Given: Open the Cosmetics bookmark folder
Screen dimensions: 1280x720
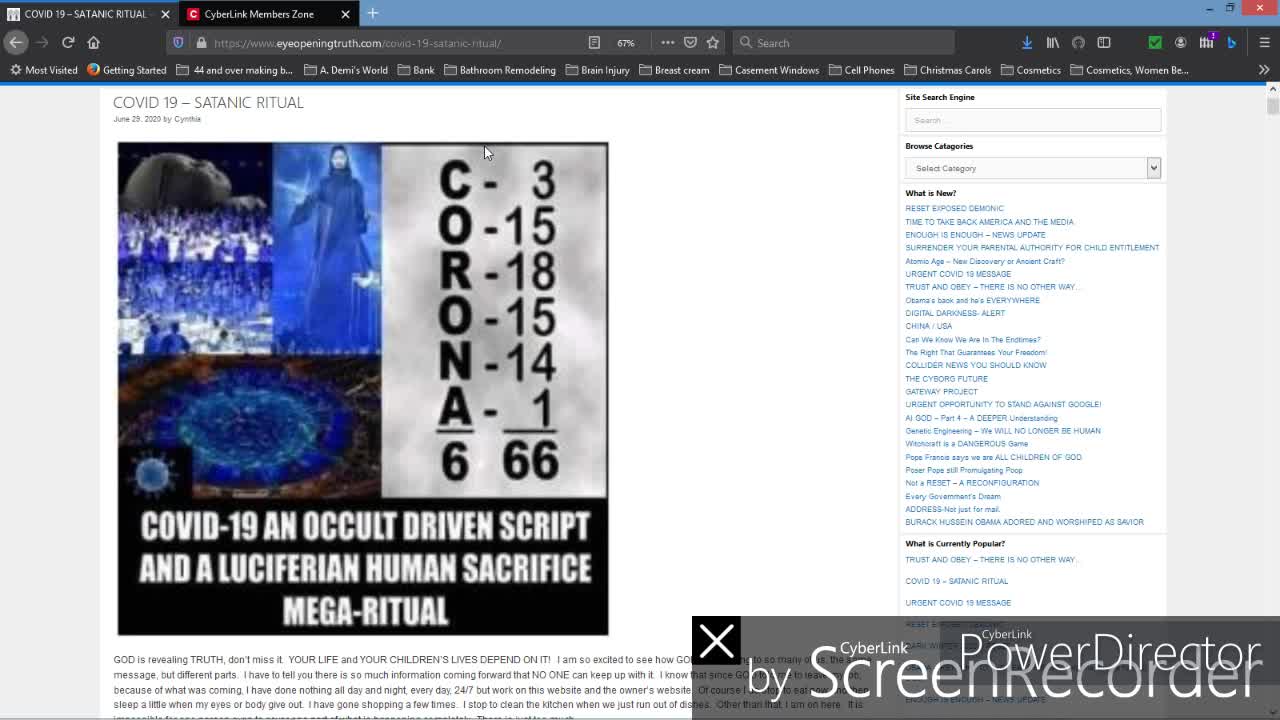Looking at the screenshot, I should point(1030,70).
